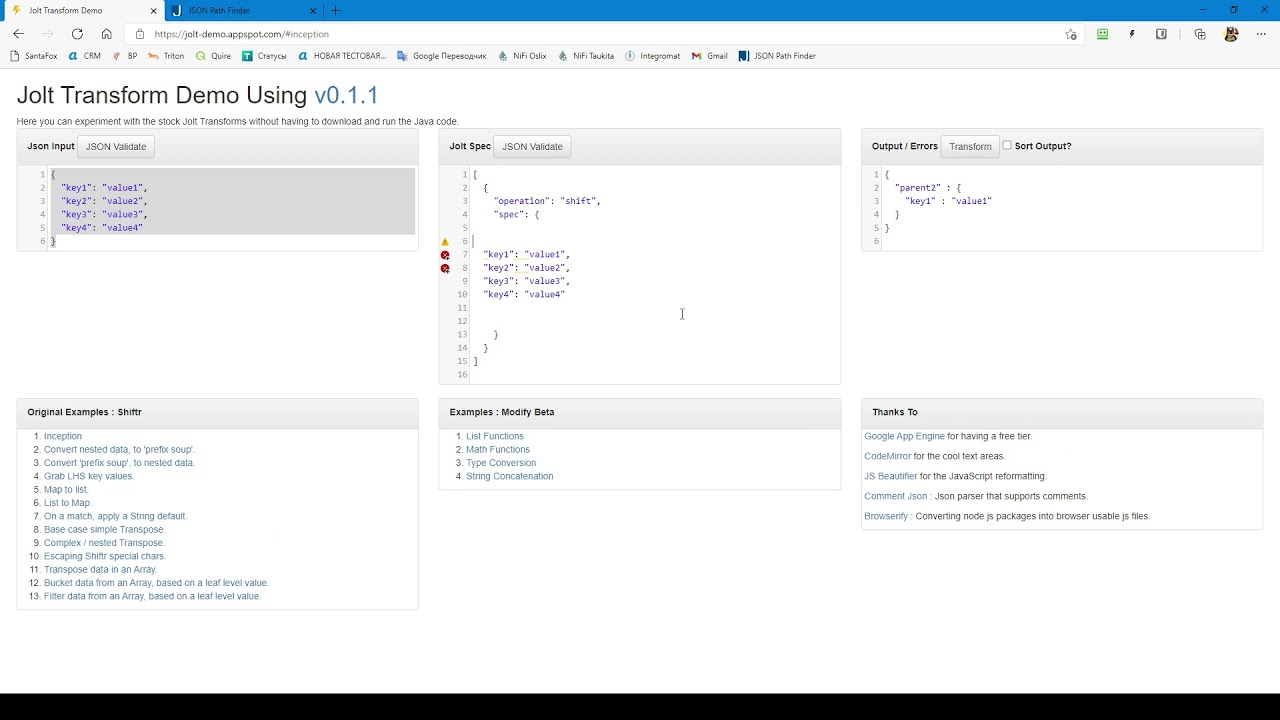This screenshot has height=720, width=1280.
Task: Load the Transpose data in an Array example
Action: [101, 570]
